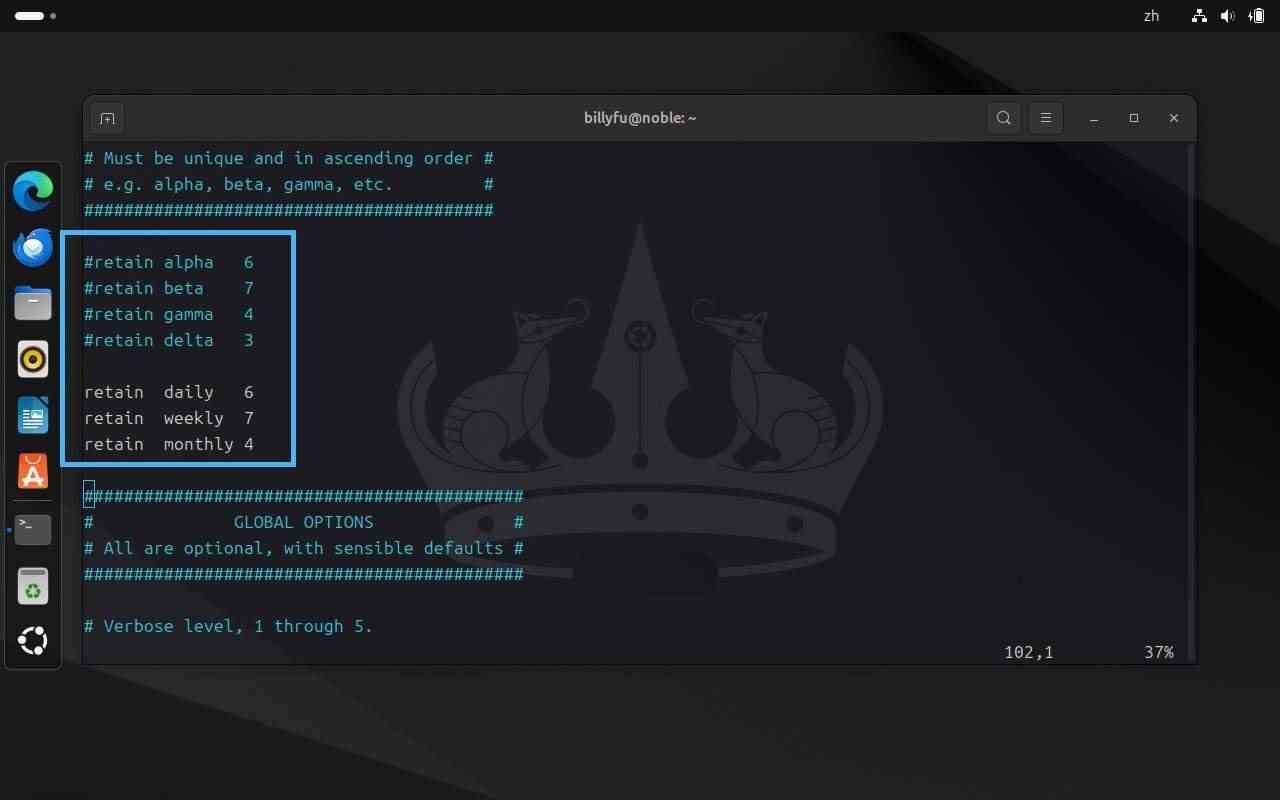Open the Files manager dock icon

(33, 303)
